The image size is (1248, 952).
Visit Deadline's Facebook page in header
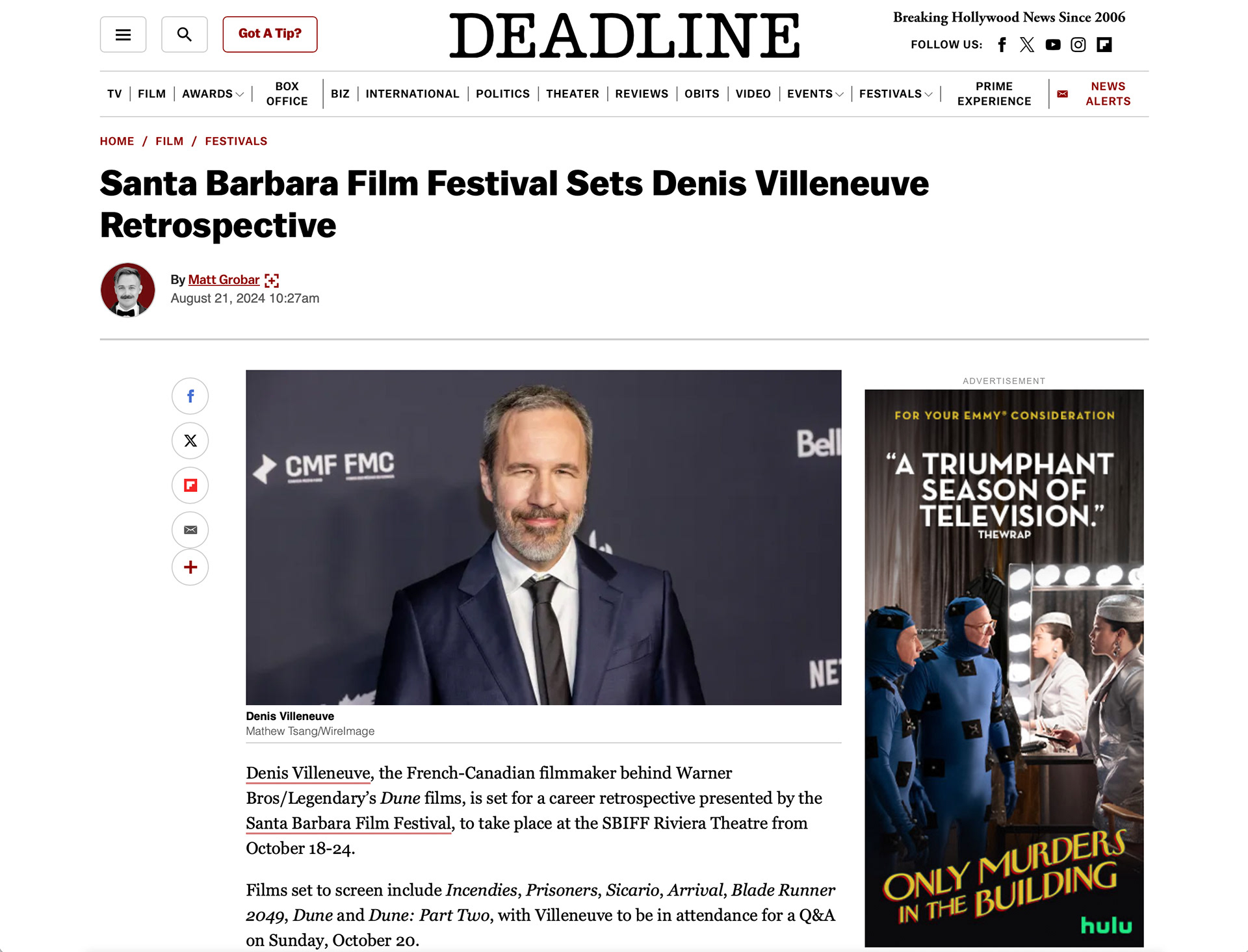(1002, 45)
